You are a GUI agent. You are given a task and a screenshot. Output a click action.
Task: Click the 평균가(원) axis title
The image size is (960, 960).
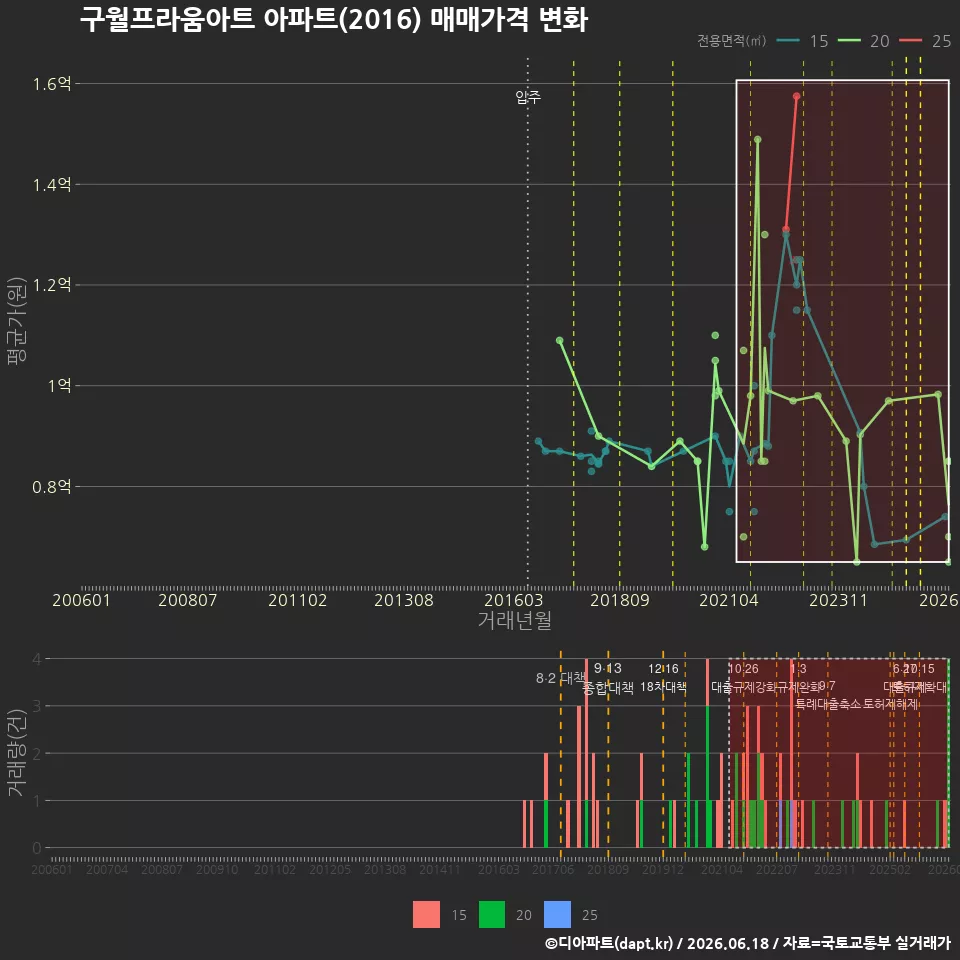click(17, 321)
